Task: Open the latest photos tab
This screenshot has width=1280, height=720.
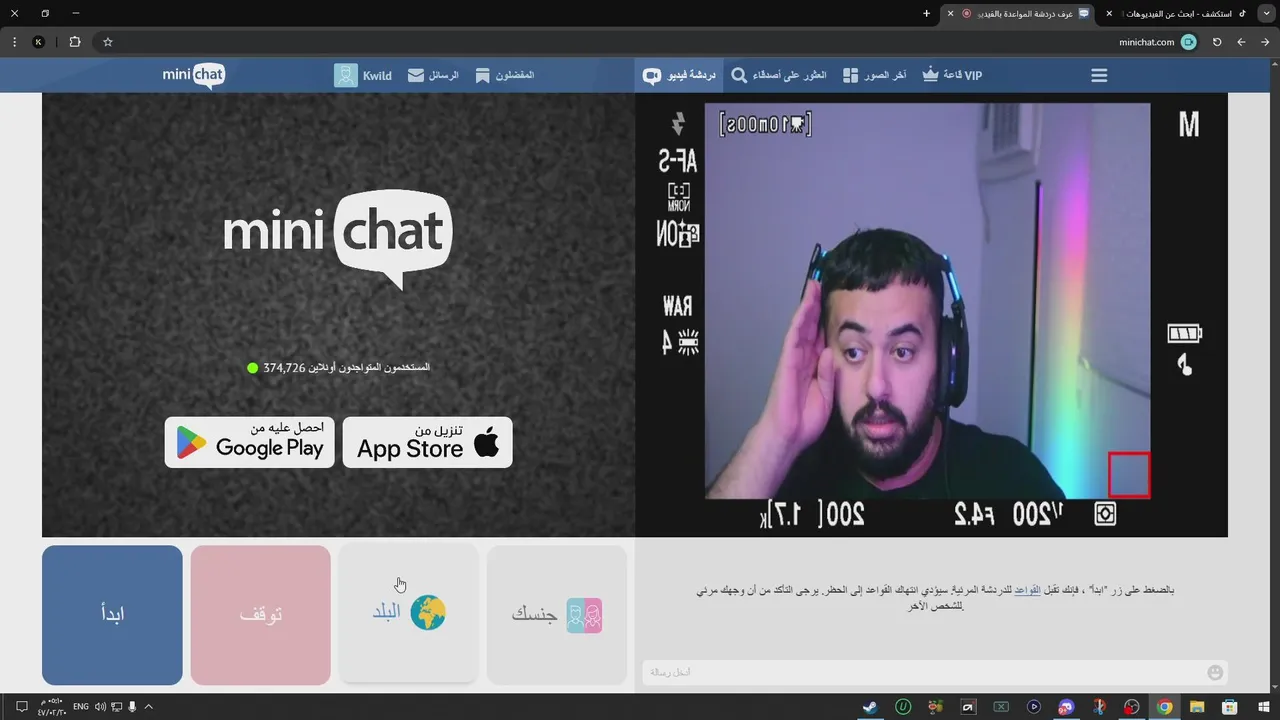Action: [x=874, y=75]
